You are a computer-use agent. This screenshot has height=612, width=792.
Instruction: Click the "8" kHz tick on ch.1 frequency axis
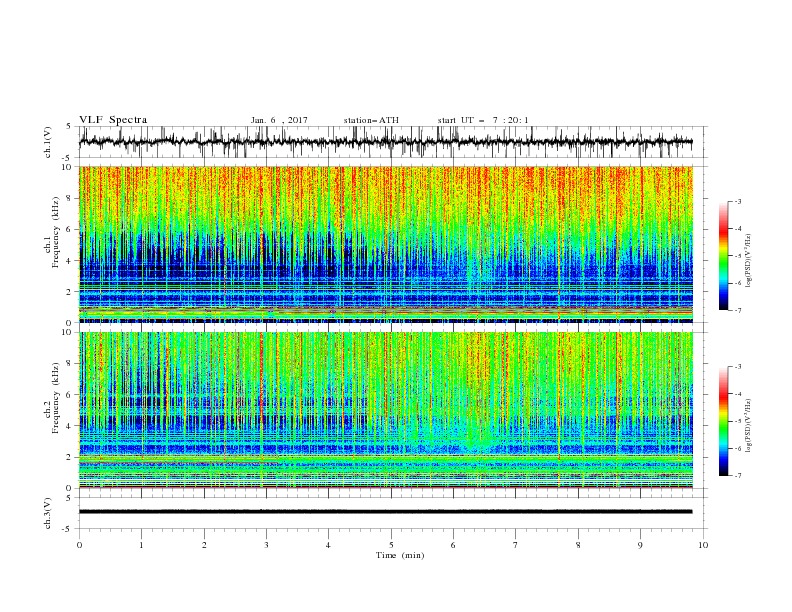71,198
